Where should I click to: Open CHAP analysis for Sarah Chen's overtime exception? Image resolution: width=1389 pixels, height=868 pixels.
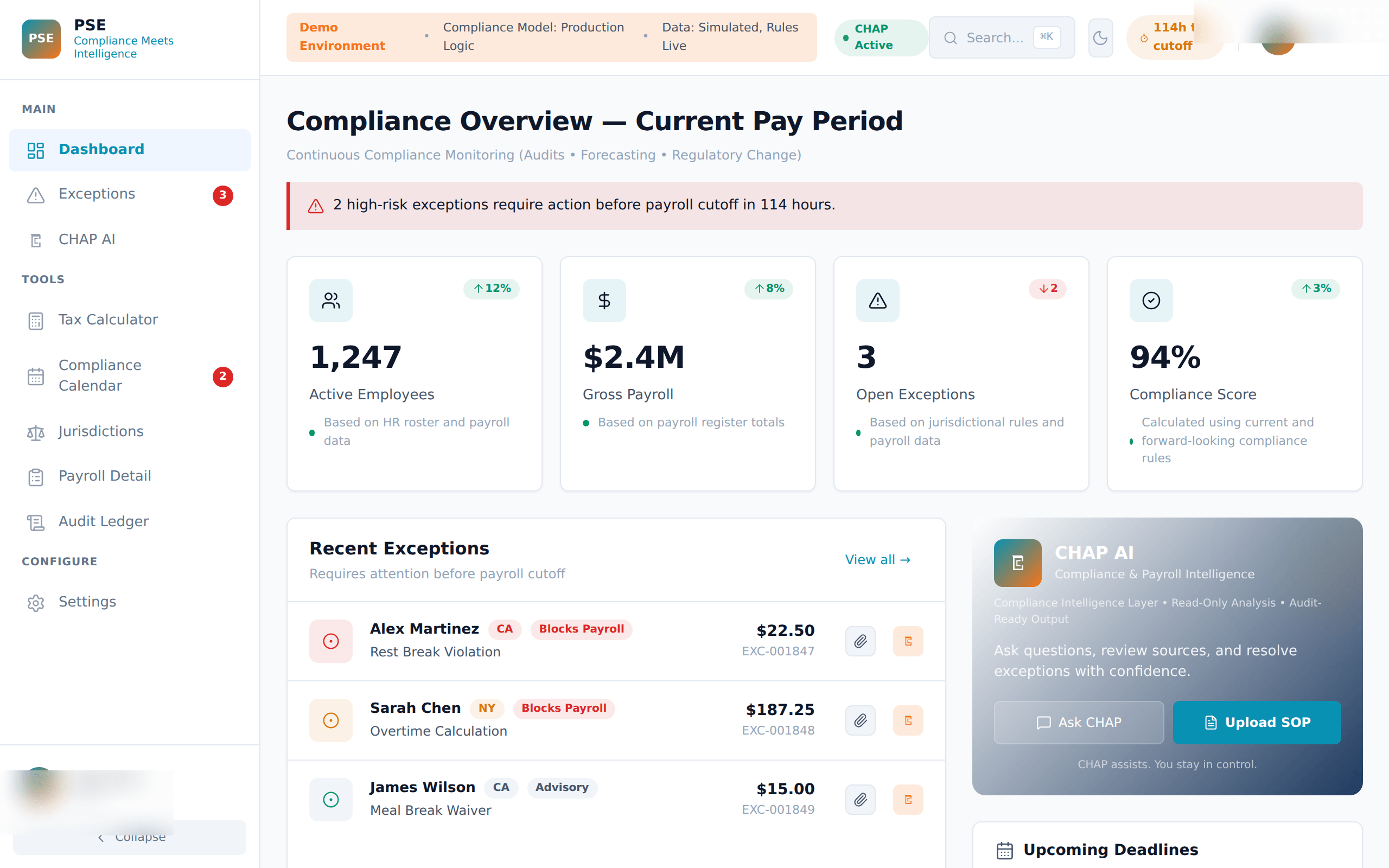pos(907,720)
